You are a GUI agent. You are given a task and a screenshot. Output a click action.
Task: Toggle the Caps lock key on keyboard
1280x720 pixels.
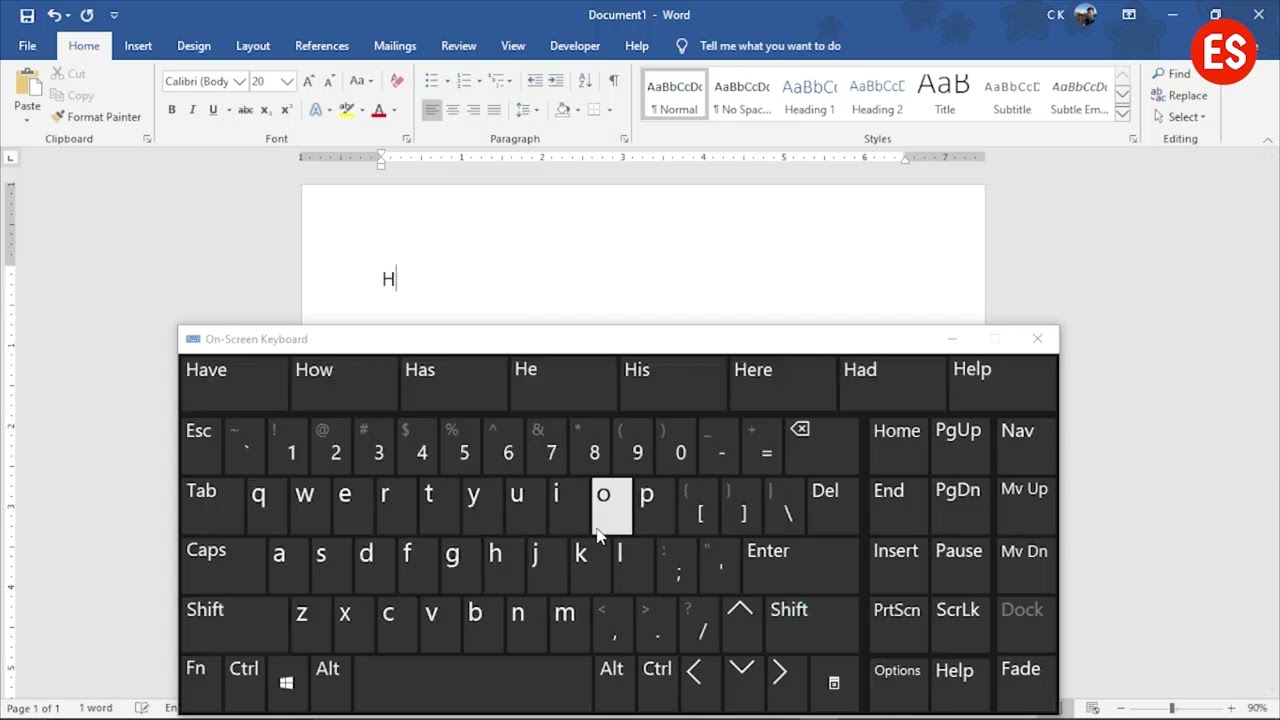click(x=221, y=564)
